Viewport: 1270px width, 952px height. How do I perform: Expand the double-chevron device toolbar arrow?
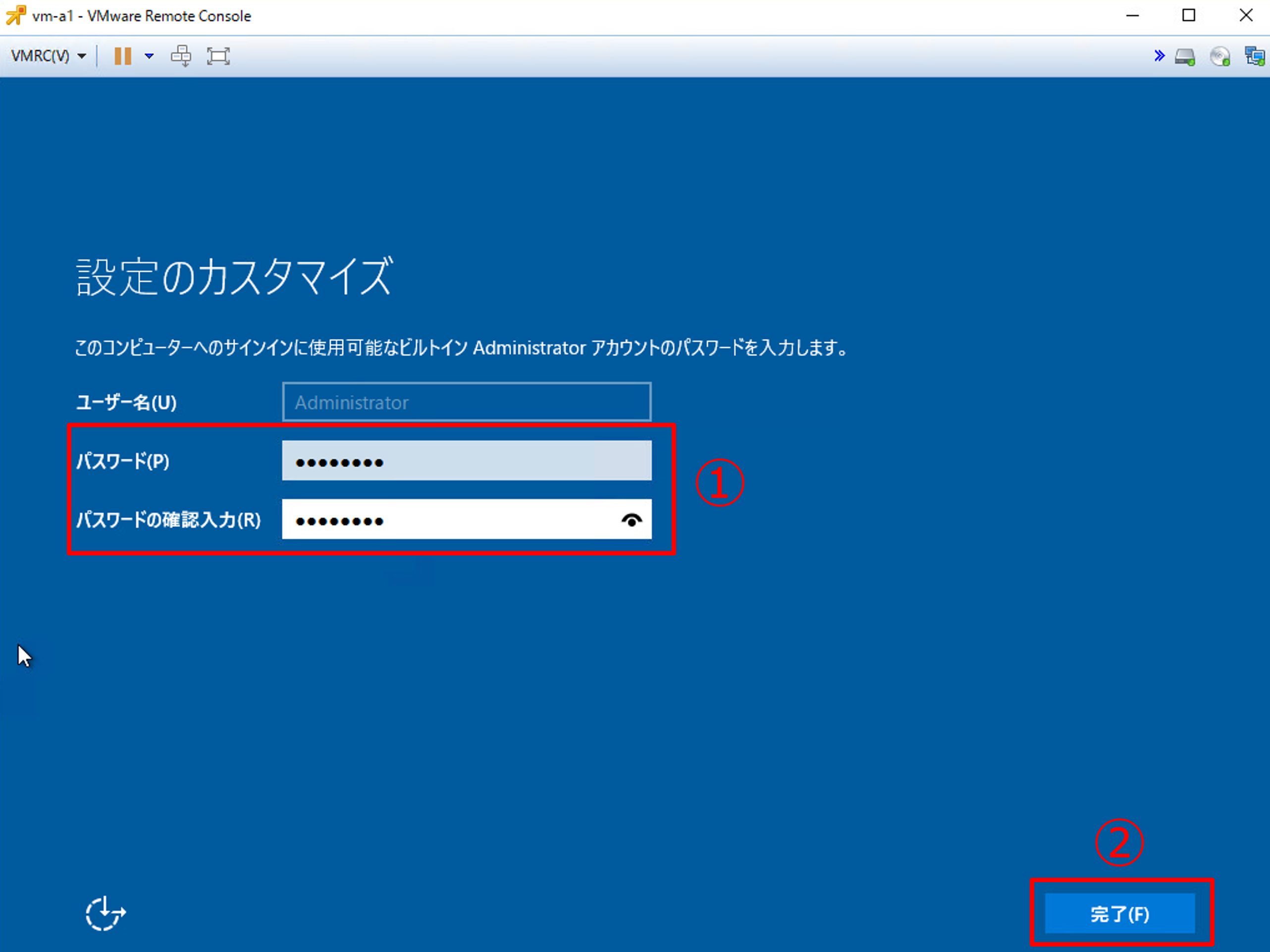click(x=1159, y=55)
